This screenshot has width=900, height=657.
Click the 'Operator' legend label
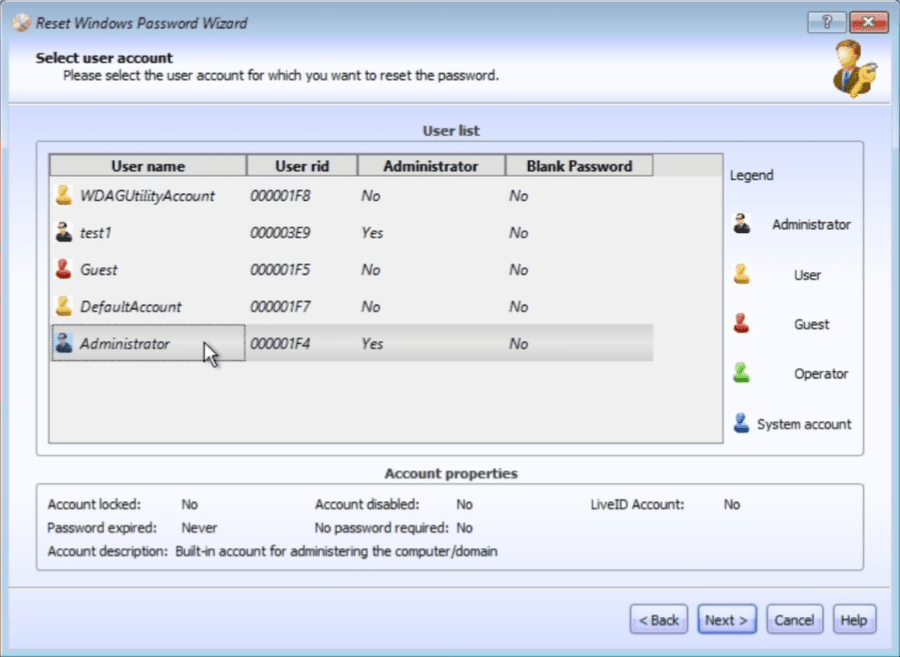pos(821,374)
